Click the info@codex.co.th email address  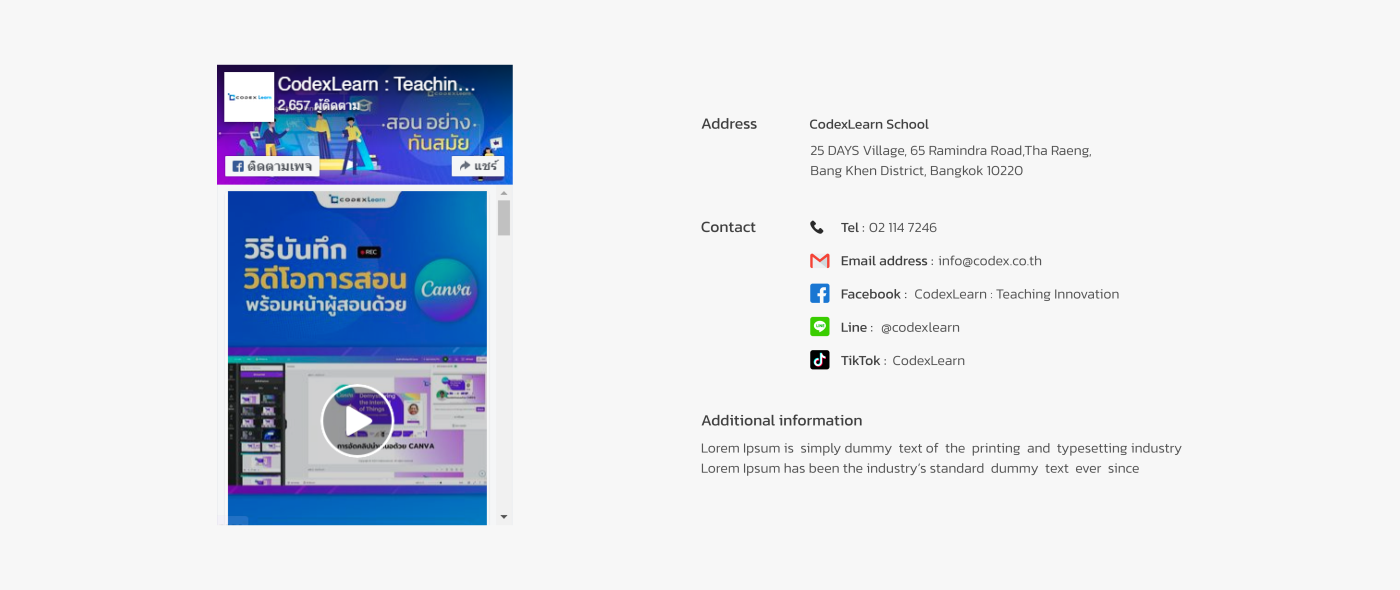tap(989, 261)
